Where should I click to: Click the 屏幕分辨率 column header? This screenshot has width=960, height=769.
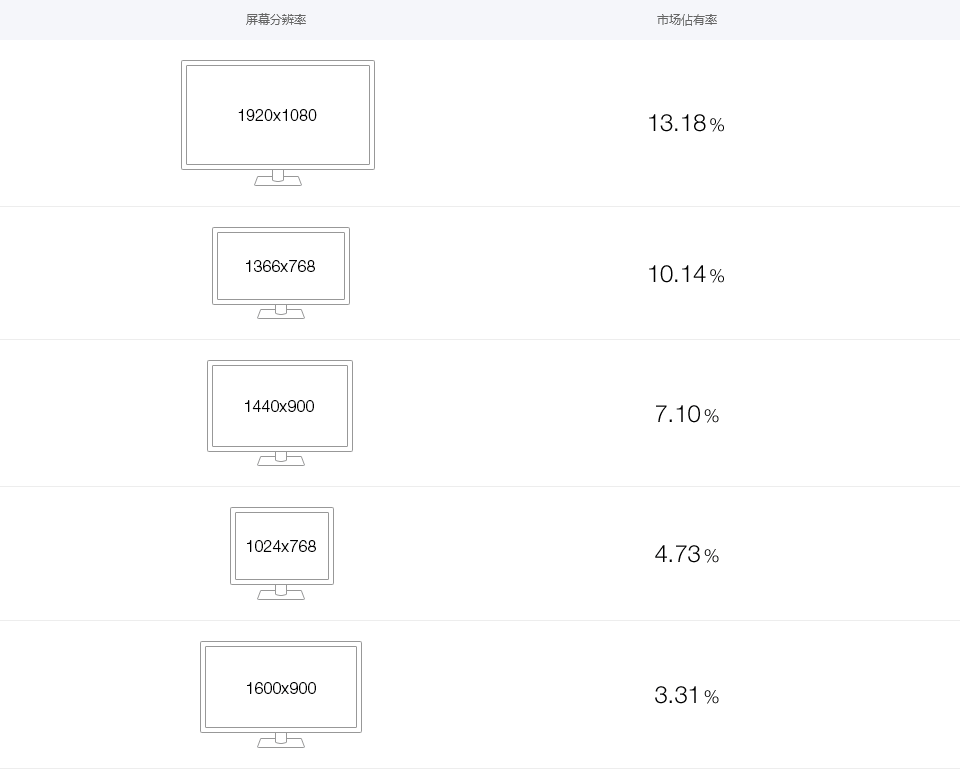276,20
